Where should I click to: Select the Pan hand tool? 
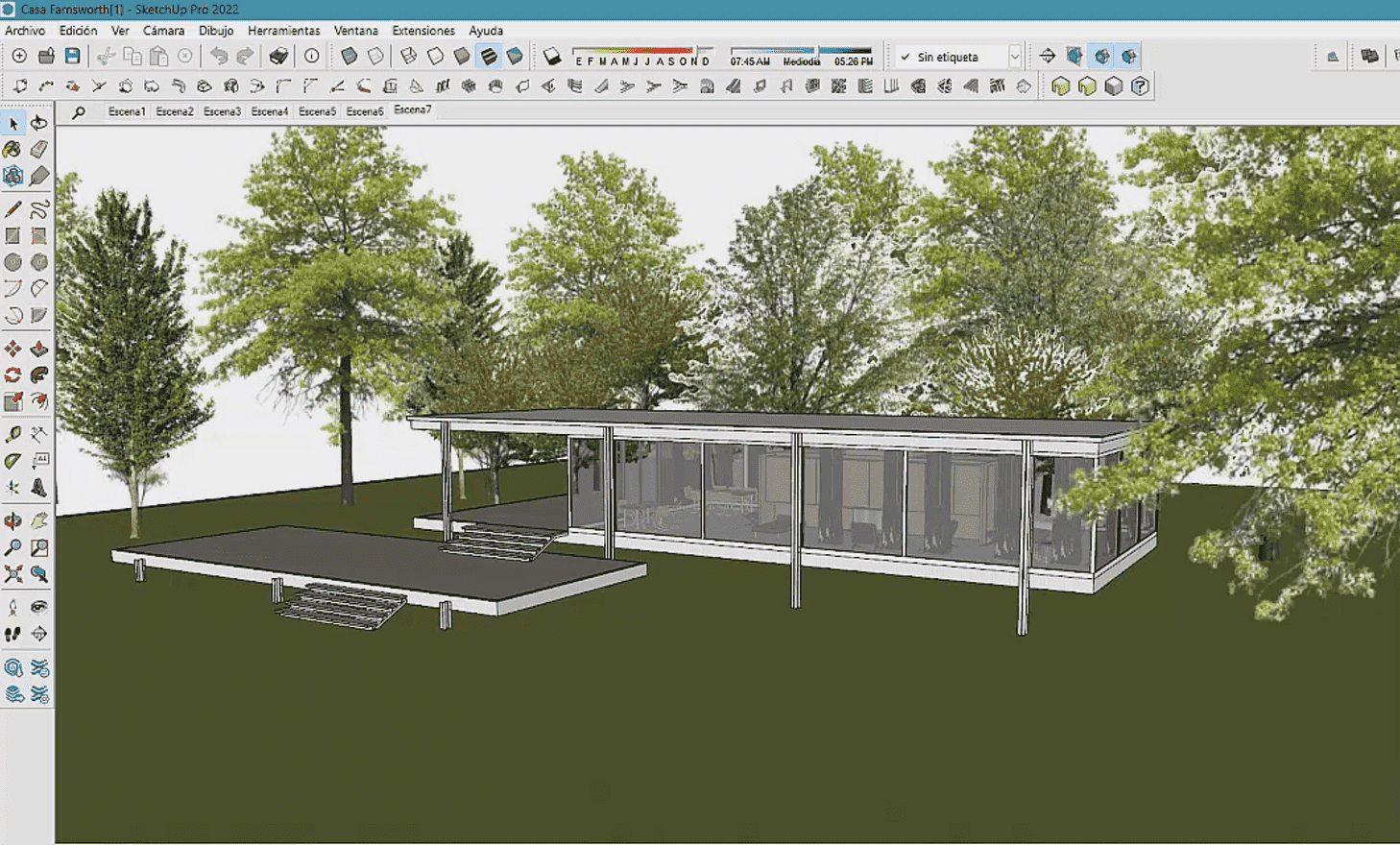click(39, 521)
